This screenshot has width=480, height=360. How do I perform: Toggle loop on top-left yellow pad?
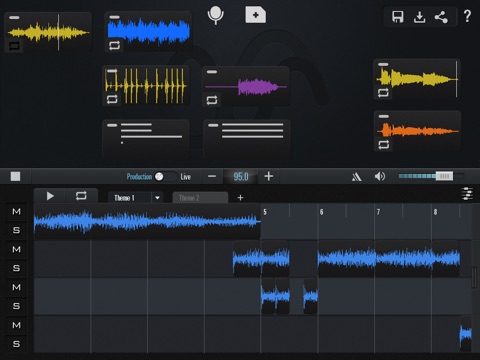(14, 45)
